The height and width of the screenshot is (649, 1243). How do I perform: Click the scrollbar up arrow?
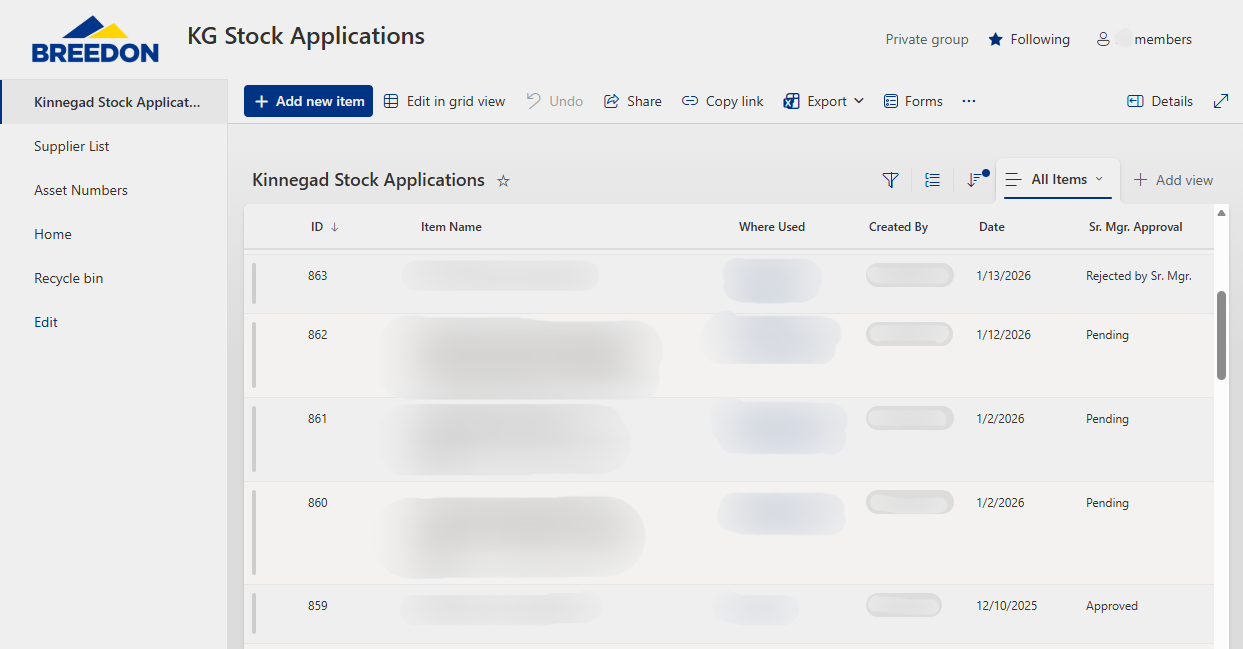tap(1221, 212)
